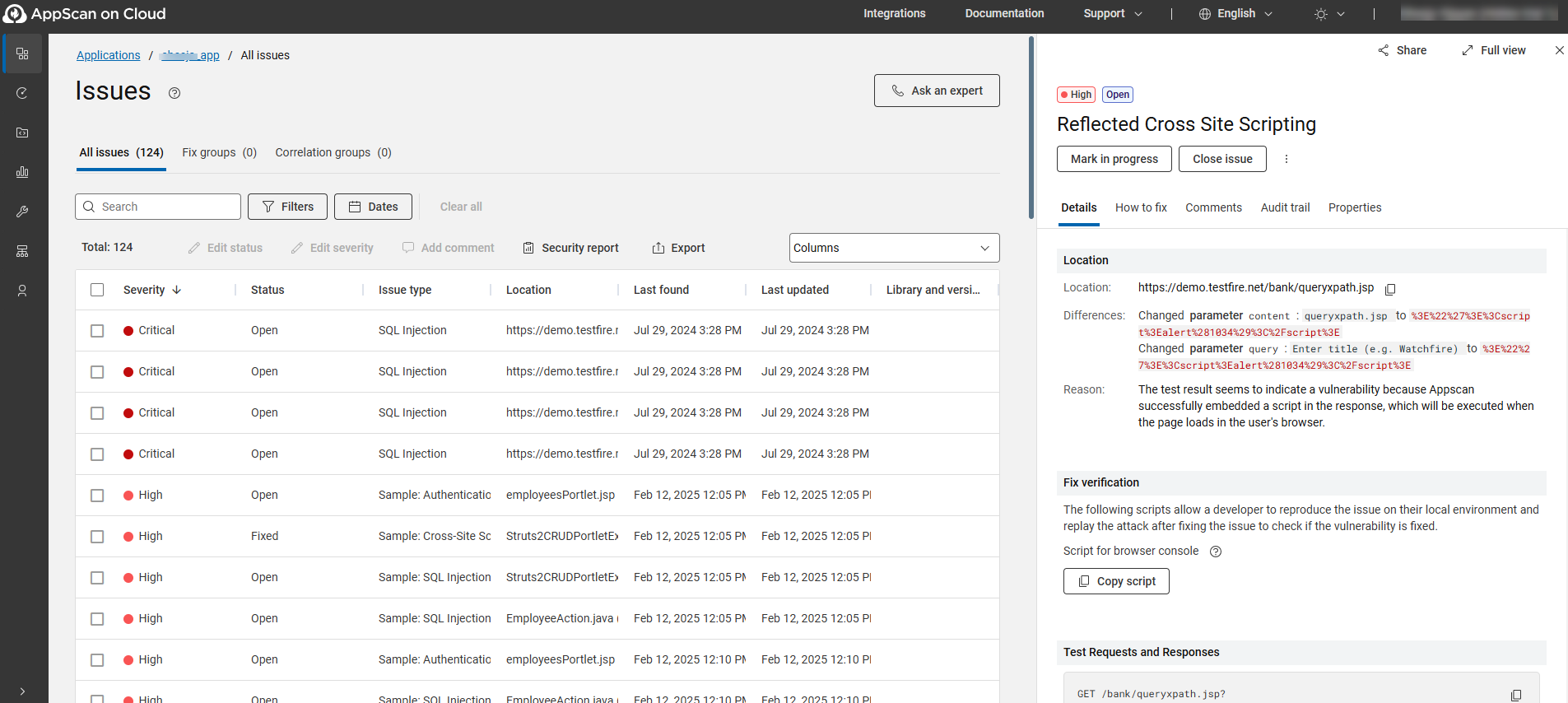Open more actions menu beside Close issue
The width and height of the screenshot is (1568, 703).
1287,159
